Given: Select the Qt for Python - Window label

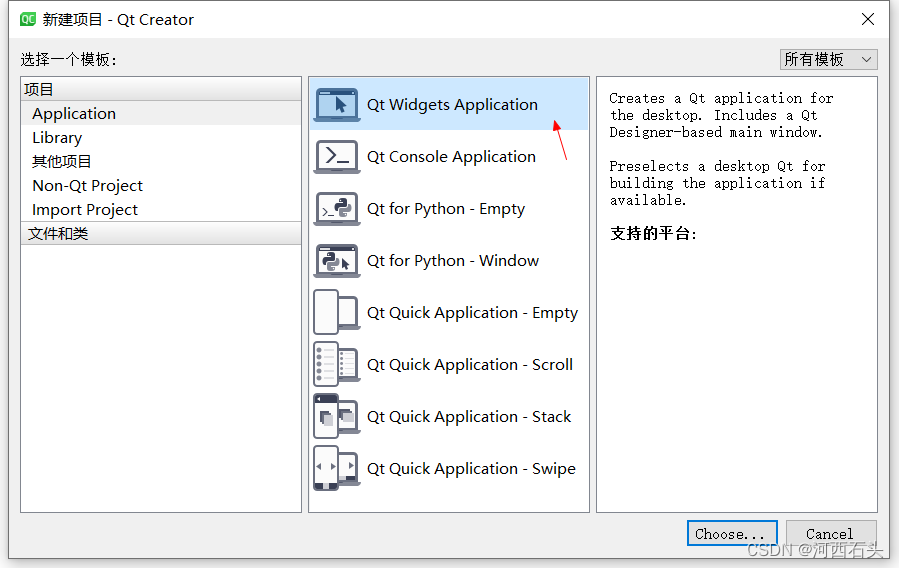Looking at the screenshot, I should click(x=453, y=261).
